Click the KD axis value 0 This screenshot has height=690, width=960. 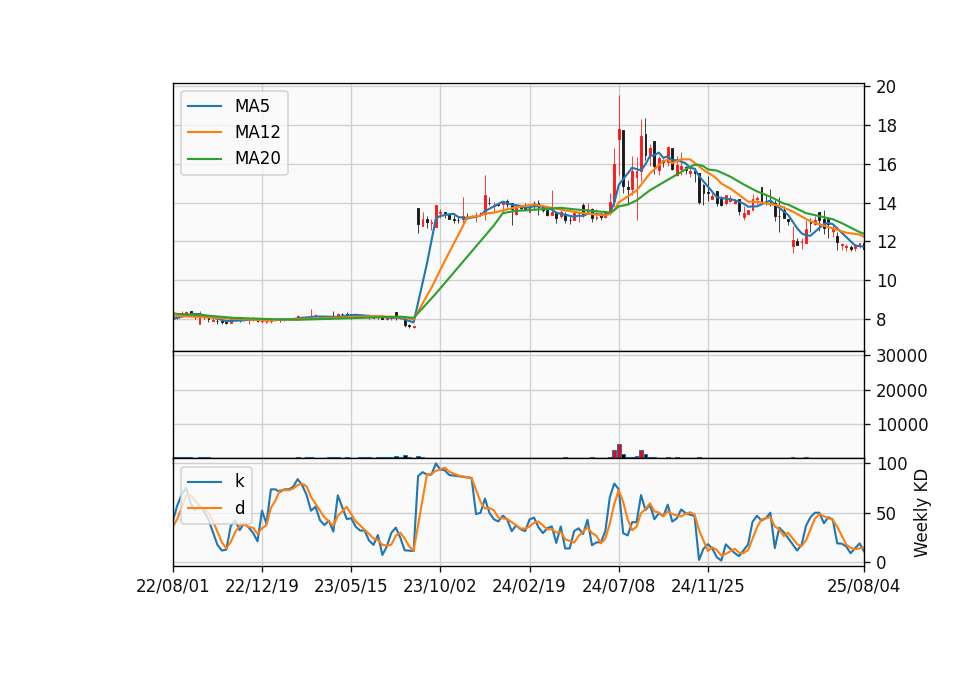click(x=881, y=563)
